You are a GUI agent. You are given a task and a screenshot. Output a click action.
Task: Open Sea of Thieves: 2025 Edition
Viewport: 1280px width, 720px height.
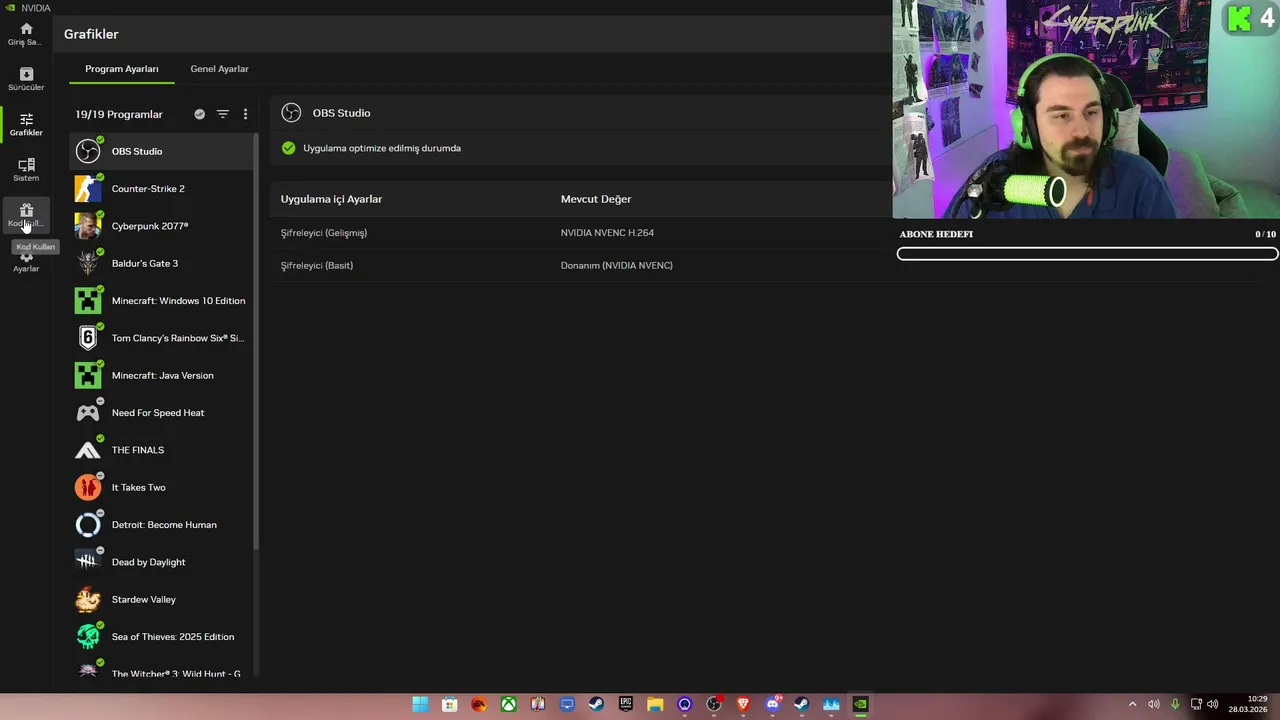pos(161,636)
